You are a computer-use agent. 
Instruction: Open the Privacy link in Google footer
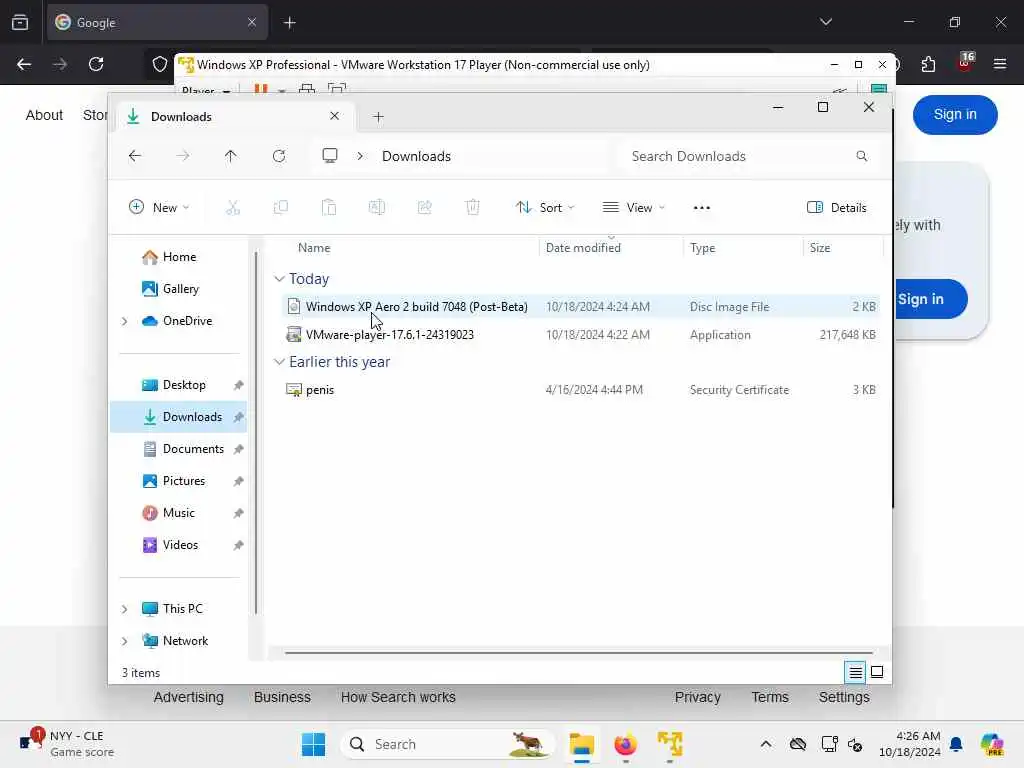[x=697, y=697]
